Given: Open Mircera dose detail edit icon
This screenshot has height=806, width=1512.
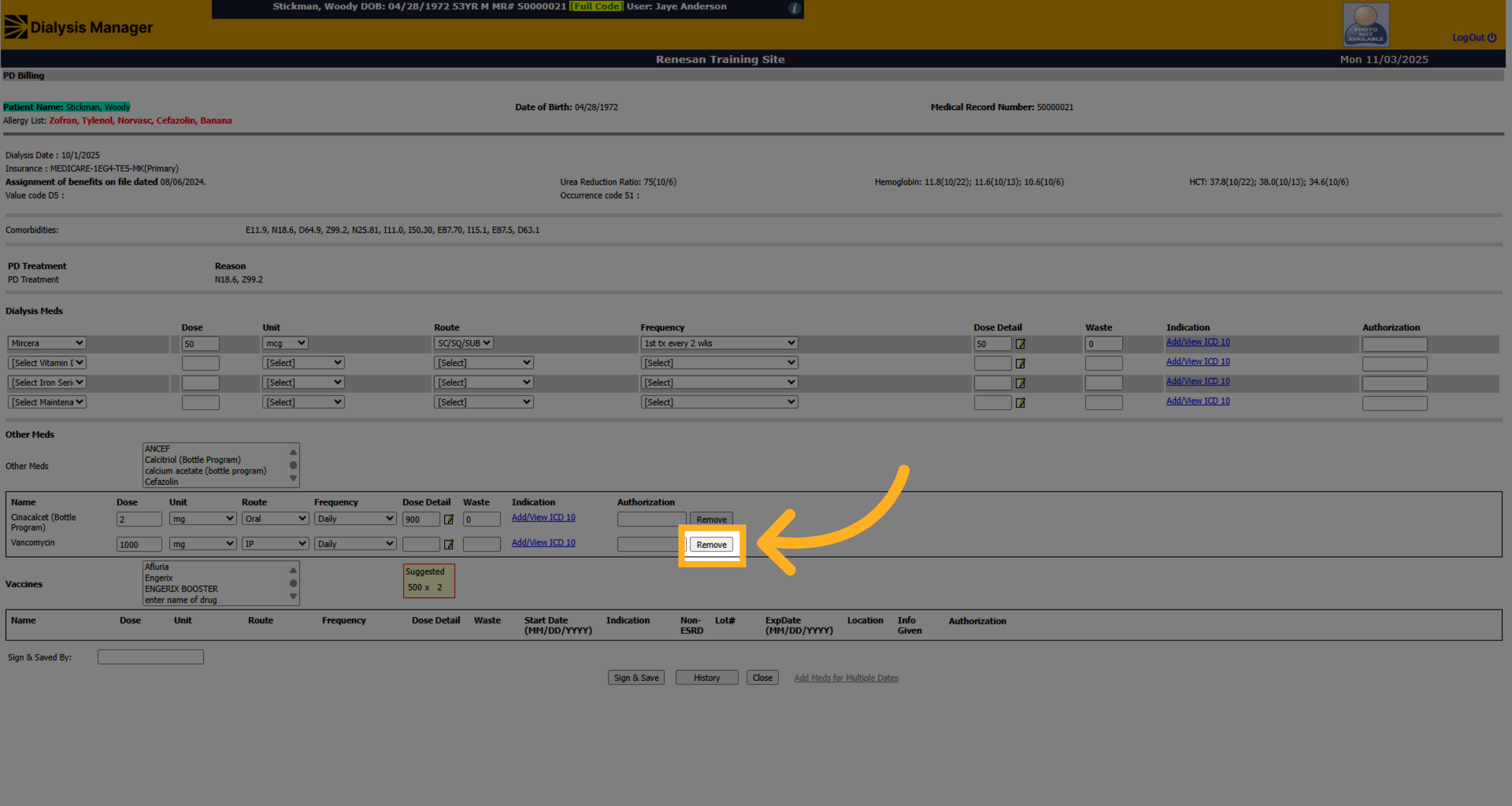Looking at the screenshot, I should (1021, 344).
